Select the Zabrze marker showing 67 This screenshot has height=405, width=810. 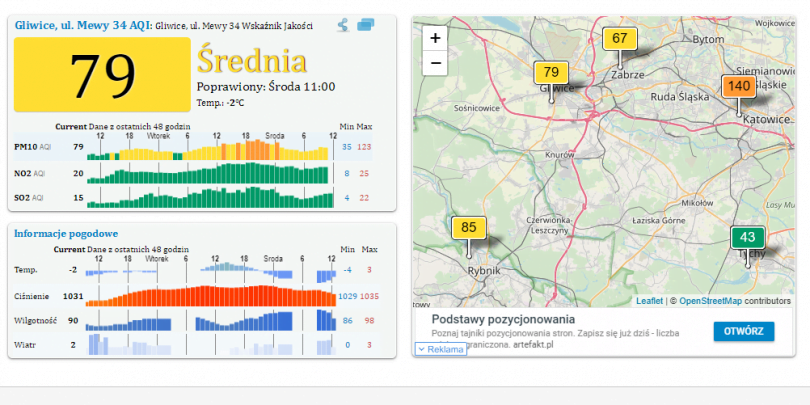[620, 39]
